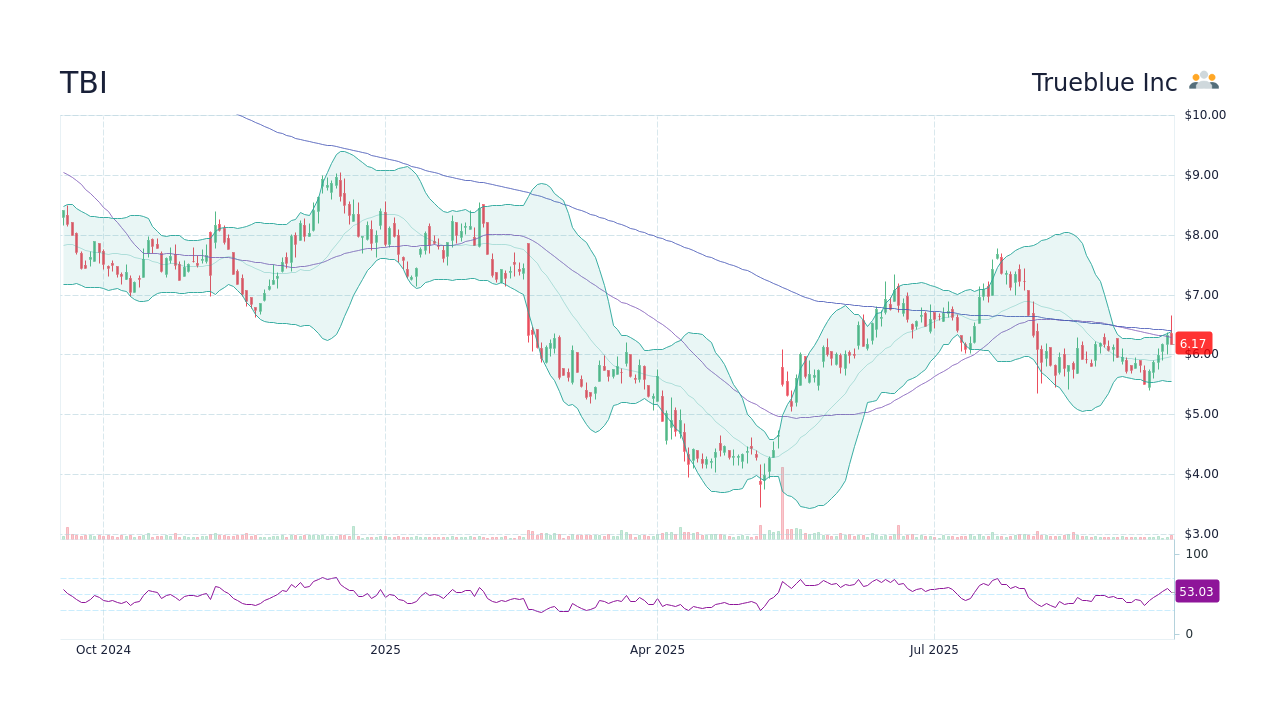
Task: Select the red 6.17 current price tag
Action: point(1193,343)
